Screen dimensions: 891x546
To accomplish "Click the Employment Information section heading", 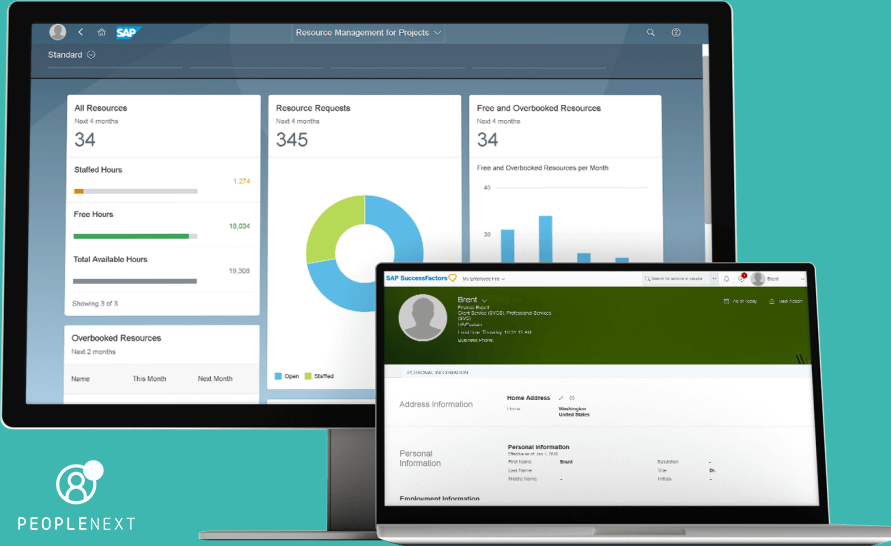I will click(x=439, y=498).
